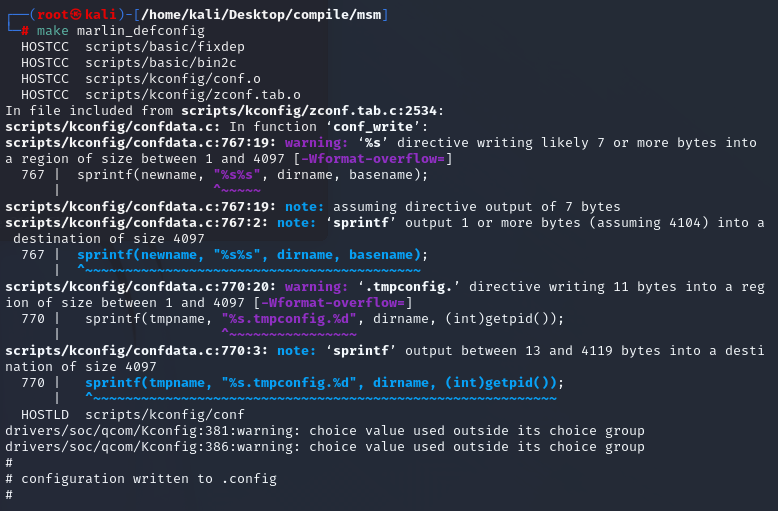Click the red # prompt symbol before make
778x511 pixels.
click(25, 31)
